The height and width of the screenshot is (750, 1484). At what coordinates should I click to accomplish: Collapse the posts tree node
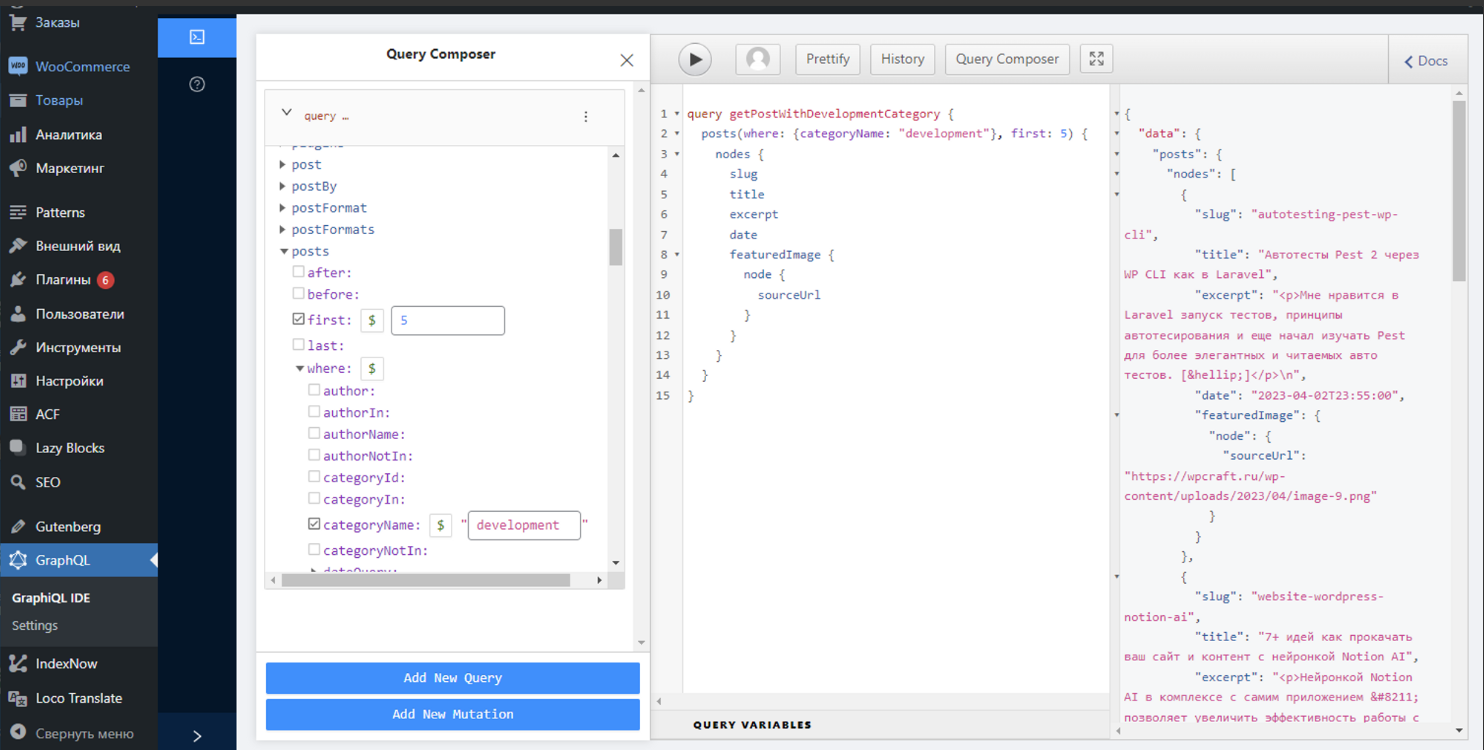tap(284, 252)
